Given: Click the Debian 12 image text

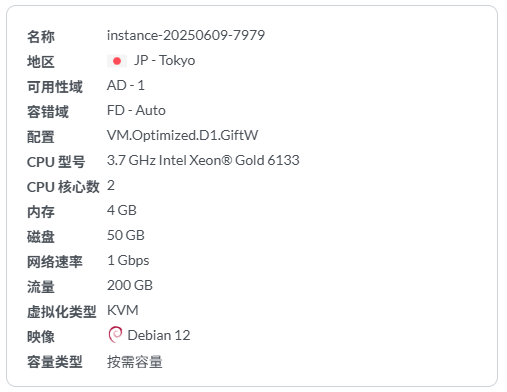Looking at the screenshot, I should [x=159, y=335].
